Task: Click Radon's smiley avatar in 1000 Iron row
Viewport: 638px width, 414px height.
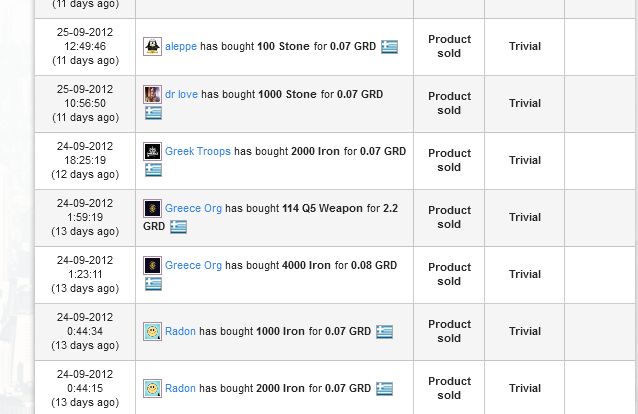Action: click(x=152, y=331)
